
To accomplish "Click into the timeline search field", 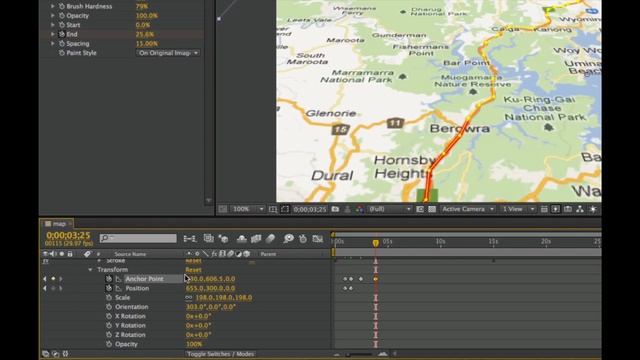I will tap(138, 238).
